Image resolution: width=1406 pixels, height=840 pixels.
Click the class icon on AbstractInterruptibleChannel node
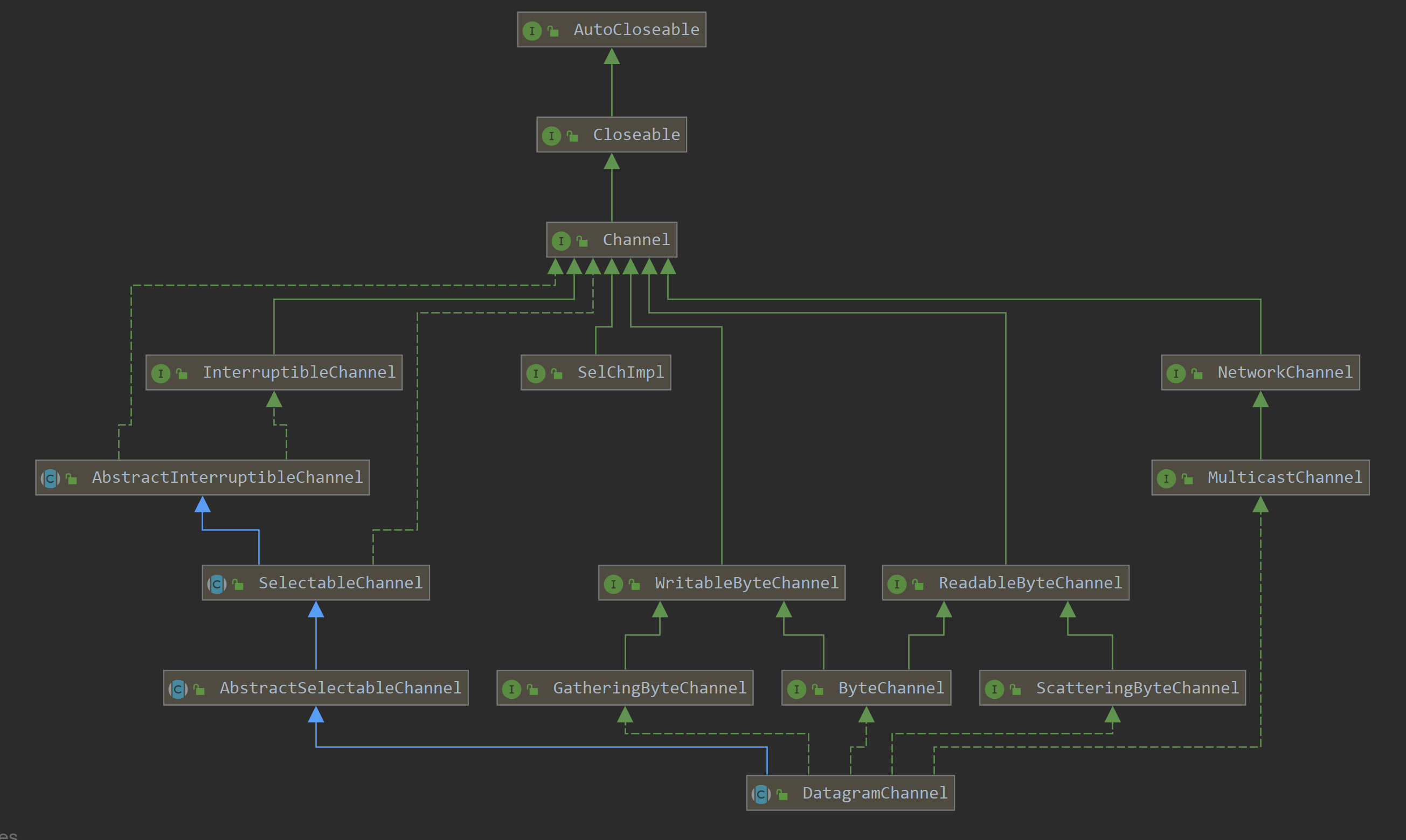[x=50, y=478]
